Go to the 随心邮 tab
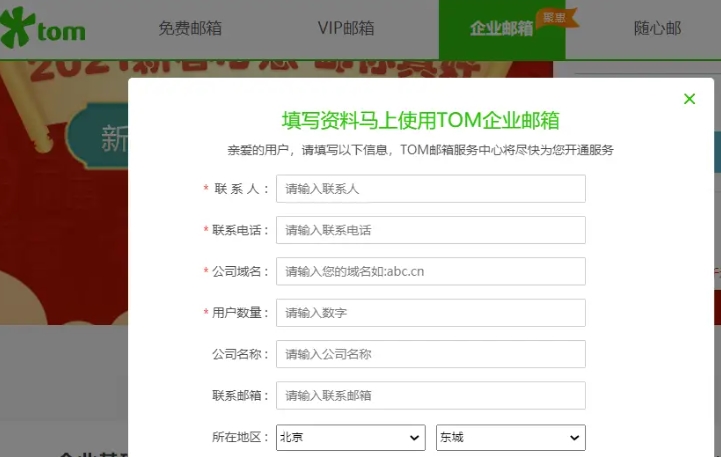This screenshot has height=457, width=721. click(x=657, y=29)
